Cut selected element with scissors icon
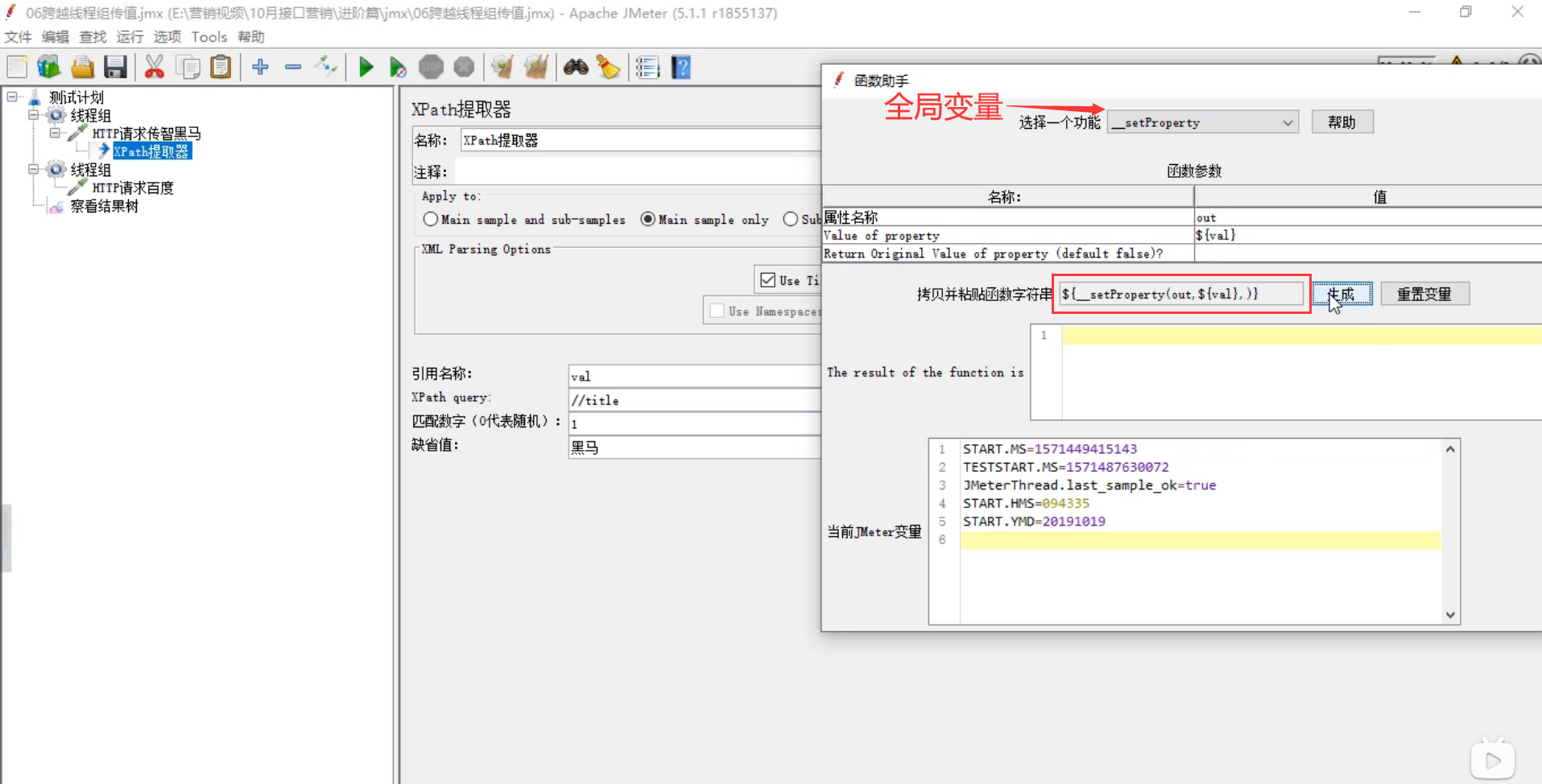This screenshot has height=784, width=1542. tap(154, 67)
